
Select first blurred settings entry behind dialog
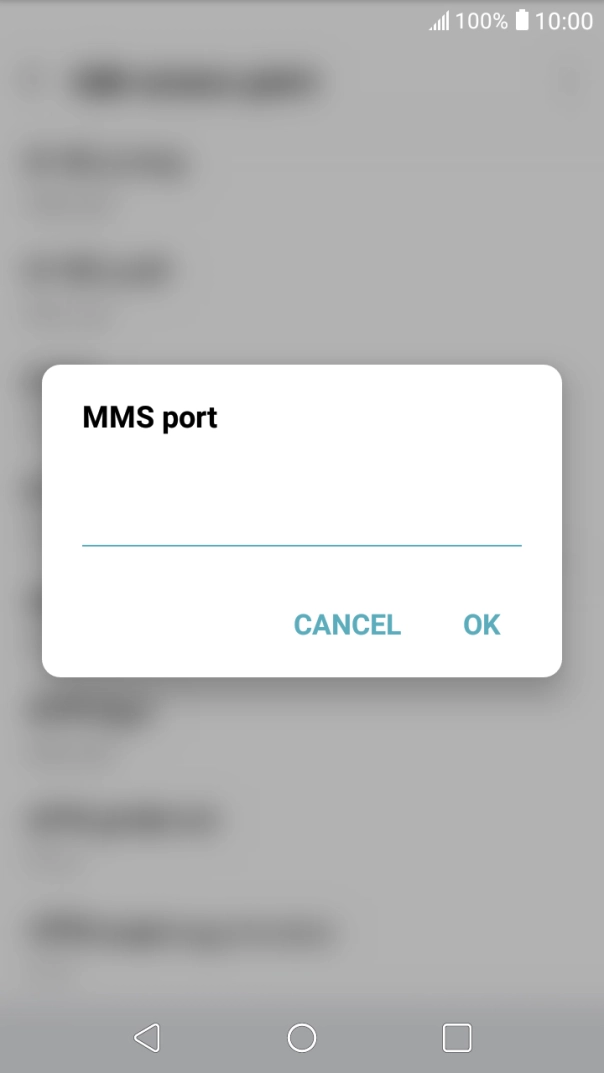point(302,181)
